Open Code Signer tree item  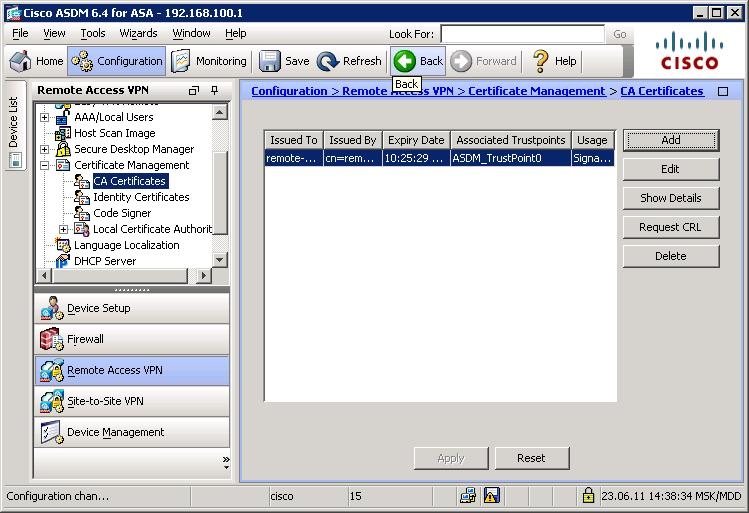[122, 213]
